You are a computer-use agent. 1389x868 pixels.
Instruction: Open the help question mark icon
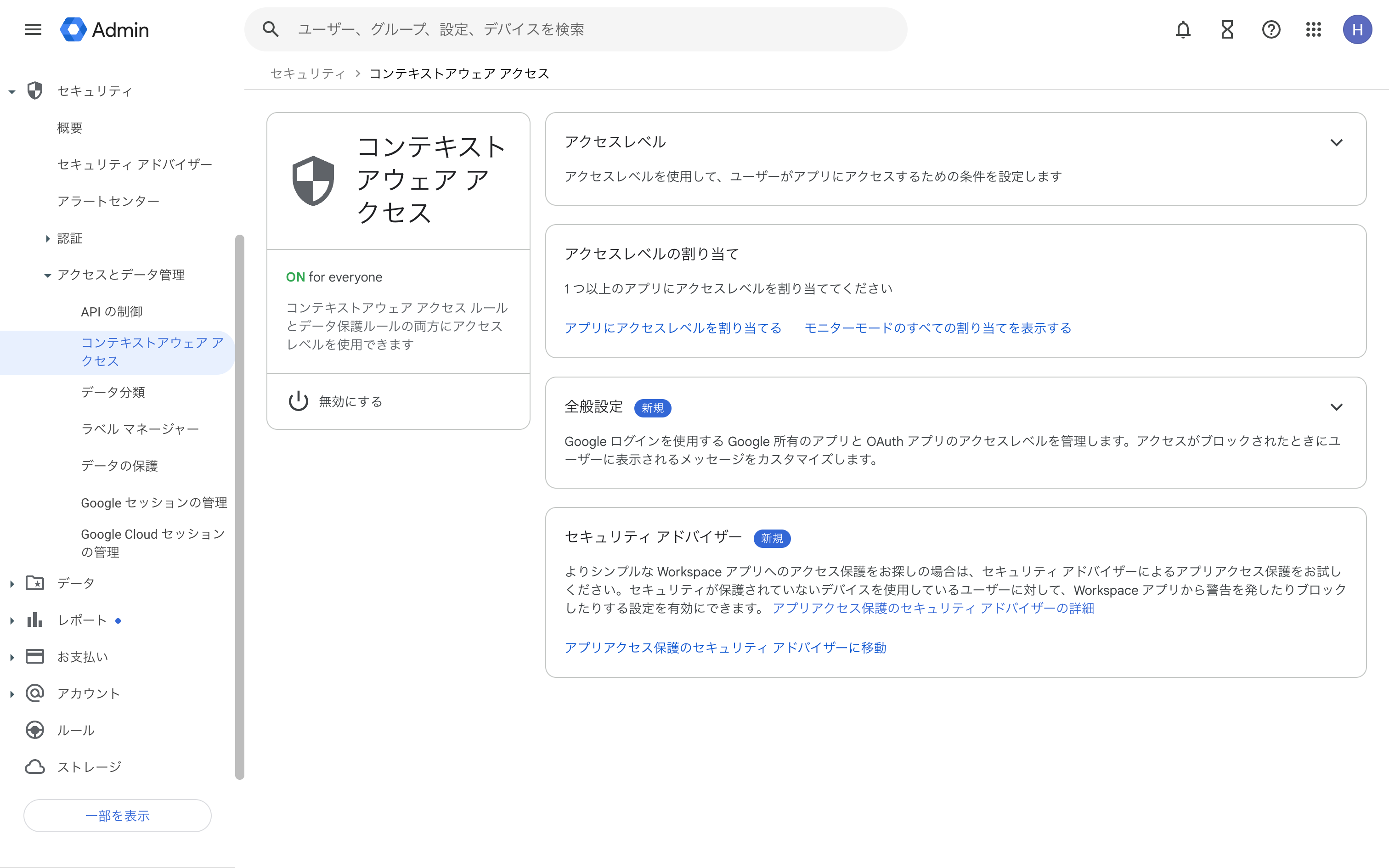[x=1271, y=29]
